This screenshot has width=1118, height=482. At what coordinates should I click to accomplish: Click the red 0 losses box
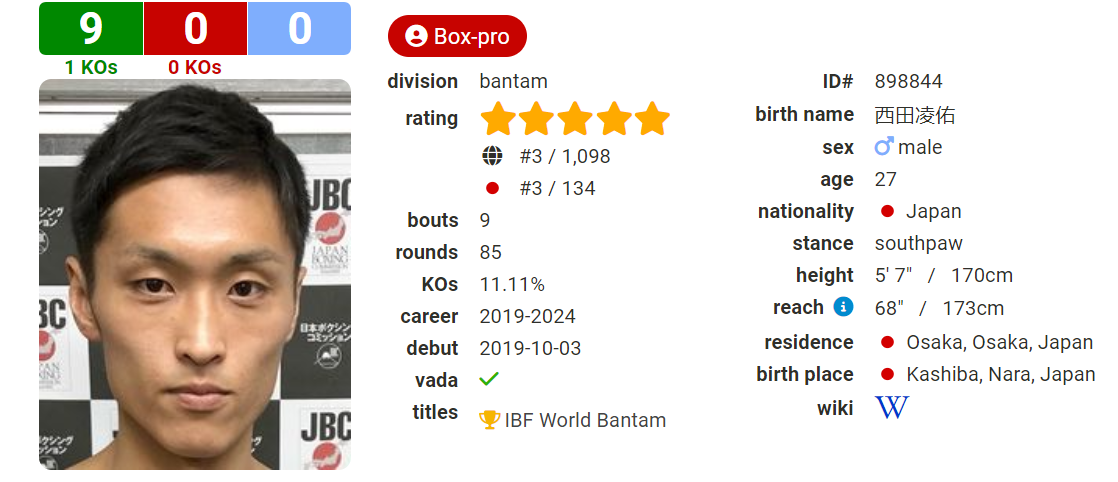point(195,29)
